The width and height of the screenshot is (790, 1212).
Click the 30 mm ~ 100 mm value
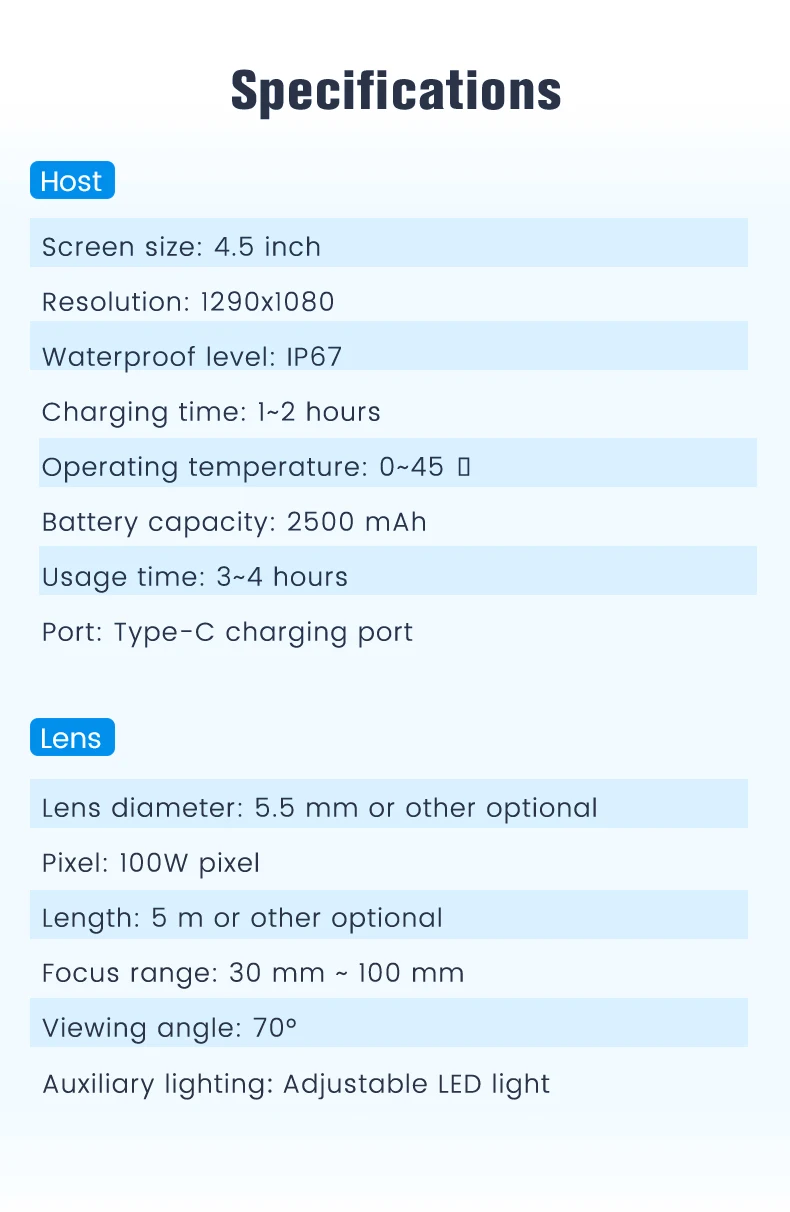[x=346, y=973]
